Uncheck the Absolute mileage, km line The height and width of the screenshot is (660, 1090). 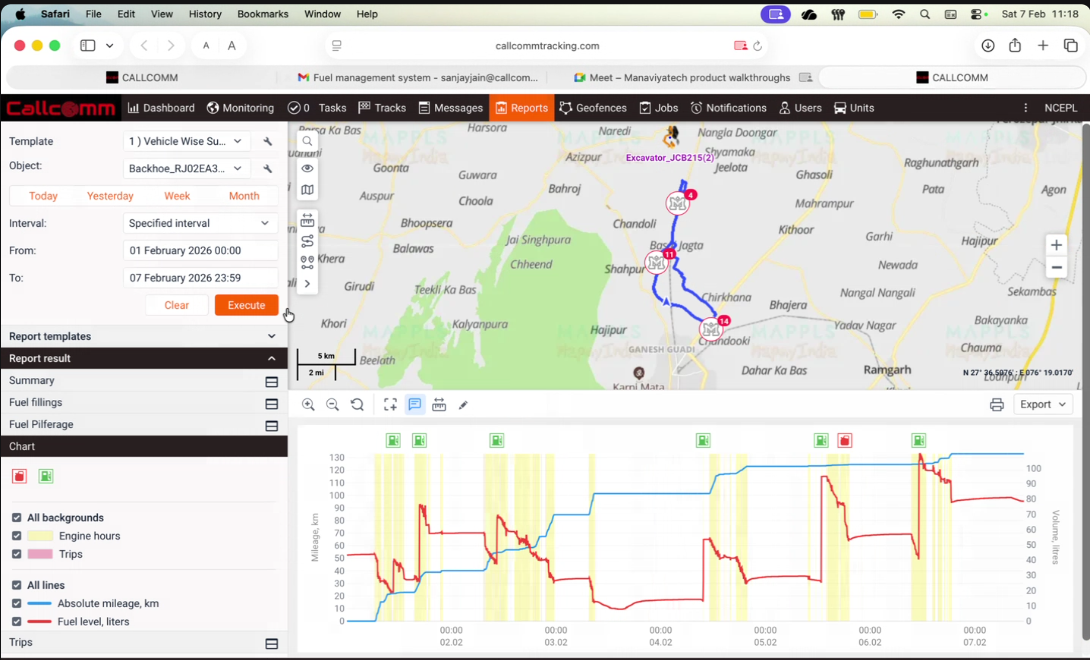[16, 603]
